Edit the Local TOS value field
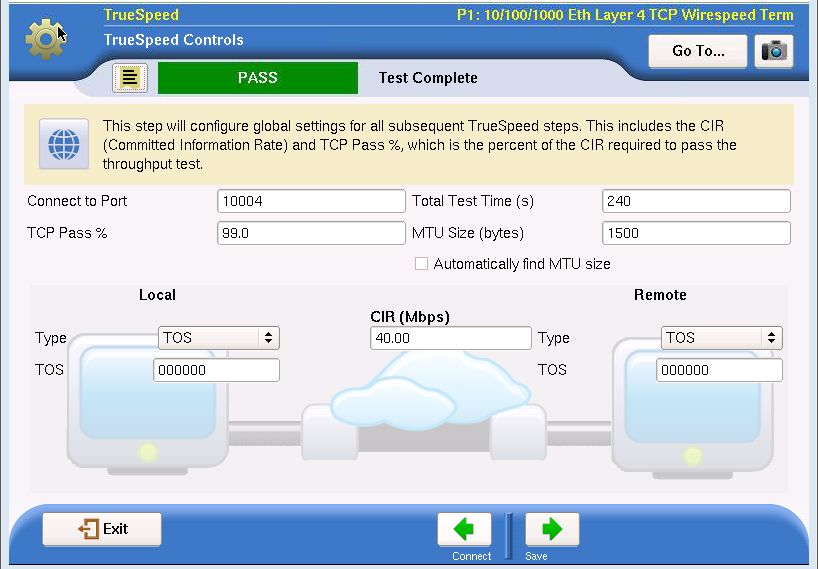 pos(216,370)
